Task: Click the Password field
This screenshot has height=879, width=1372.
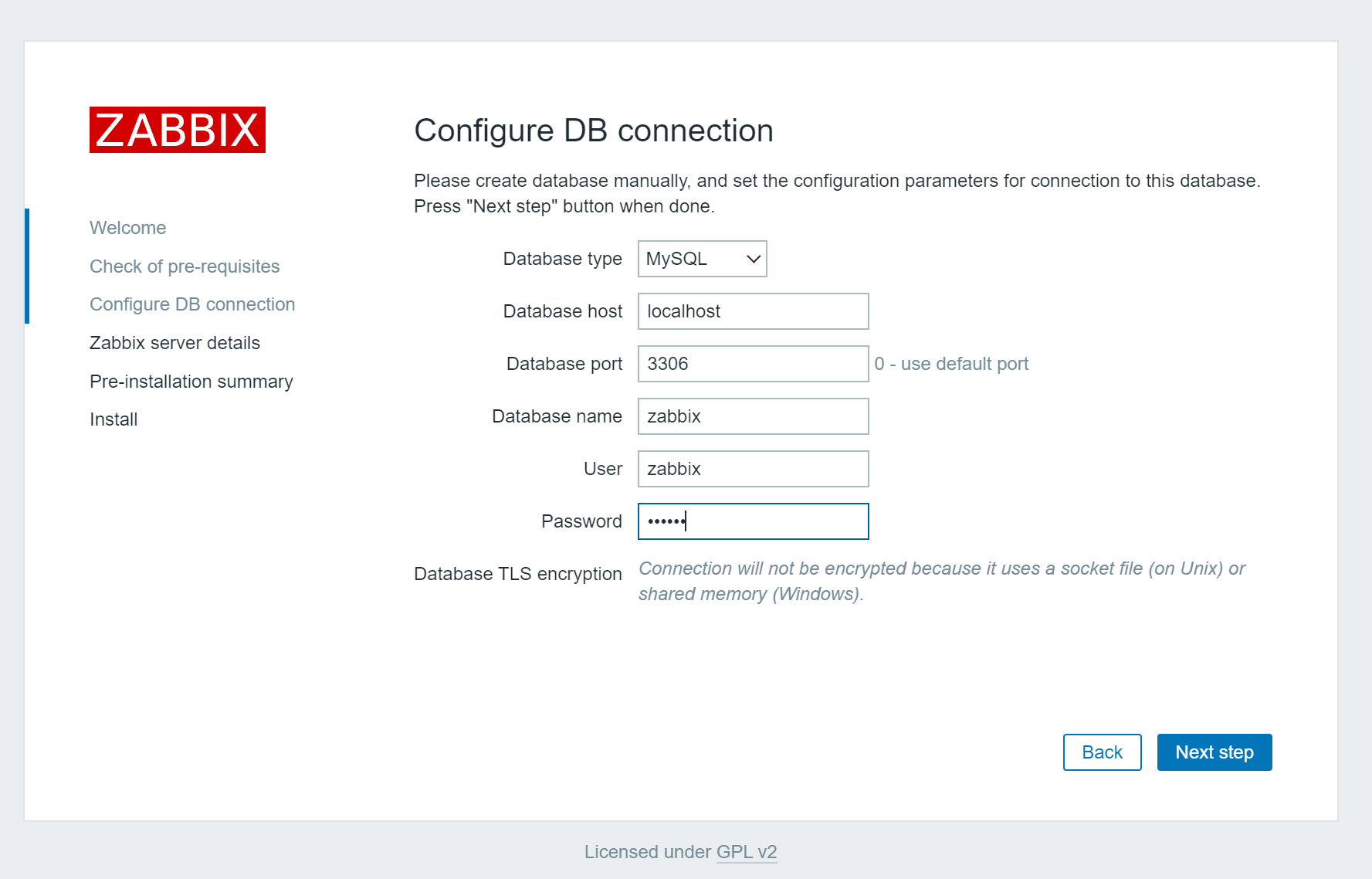Action: coord(753,521)
